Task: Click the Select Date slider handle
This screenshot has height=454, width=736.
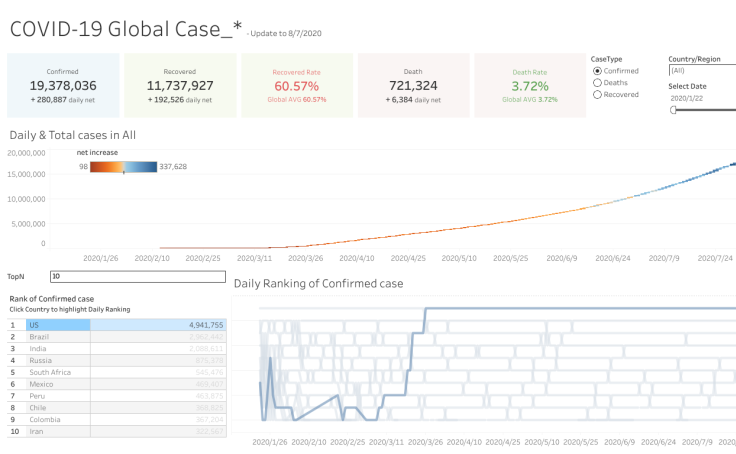Action: coord(673,110)
